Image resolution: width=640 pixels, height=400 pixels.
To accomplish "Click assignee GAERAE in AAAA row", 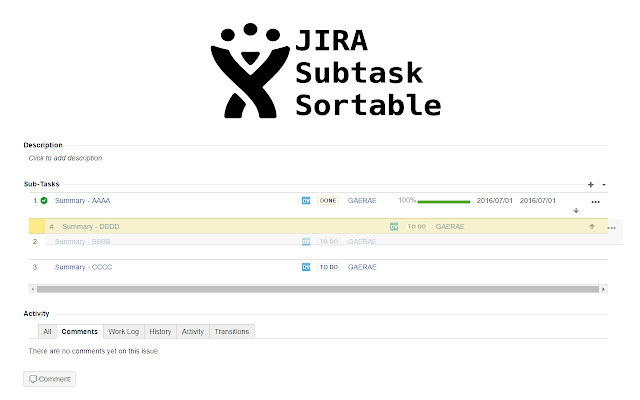I will point(362,200).
